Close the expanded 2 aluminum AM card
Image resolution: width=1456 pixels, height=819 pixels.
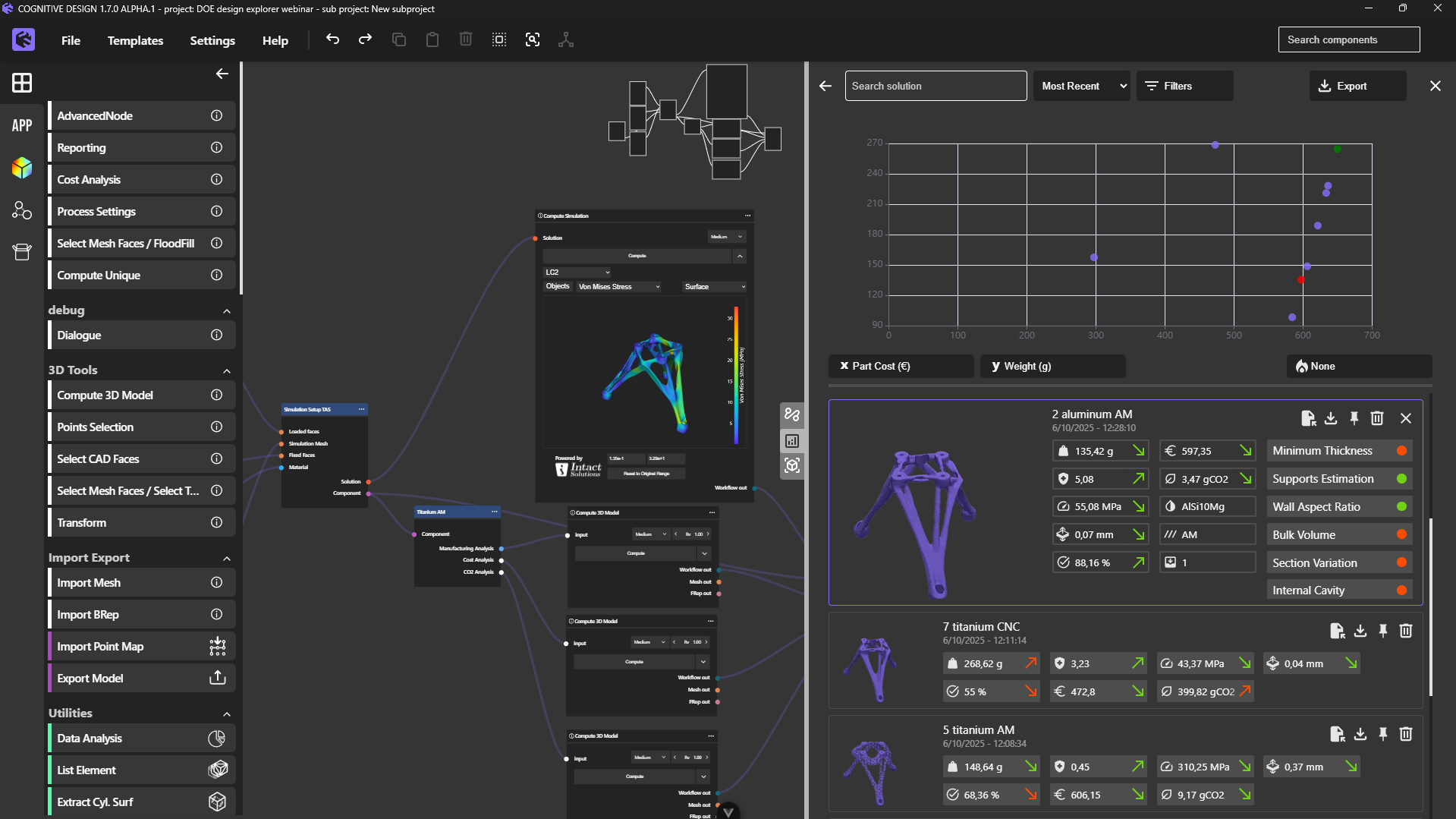coord(1406,418)
